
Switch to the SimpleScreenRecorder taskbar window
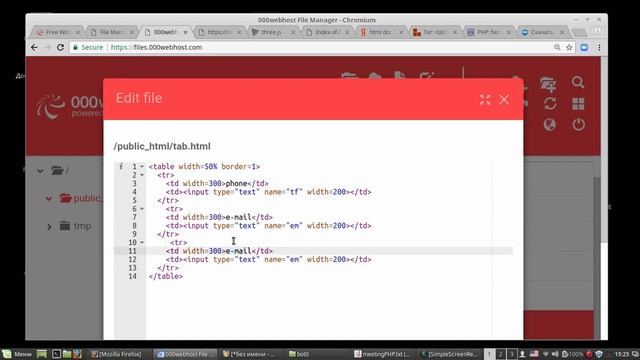(x=449, y=354)
